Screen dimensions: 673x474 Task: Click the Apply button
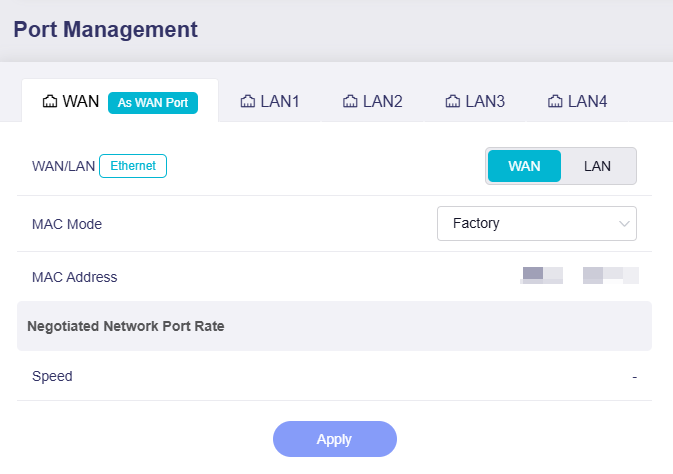(335, 439)
